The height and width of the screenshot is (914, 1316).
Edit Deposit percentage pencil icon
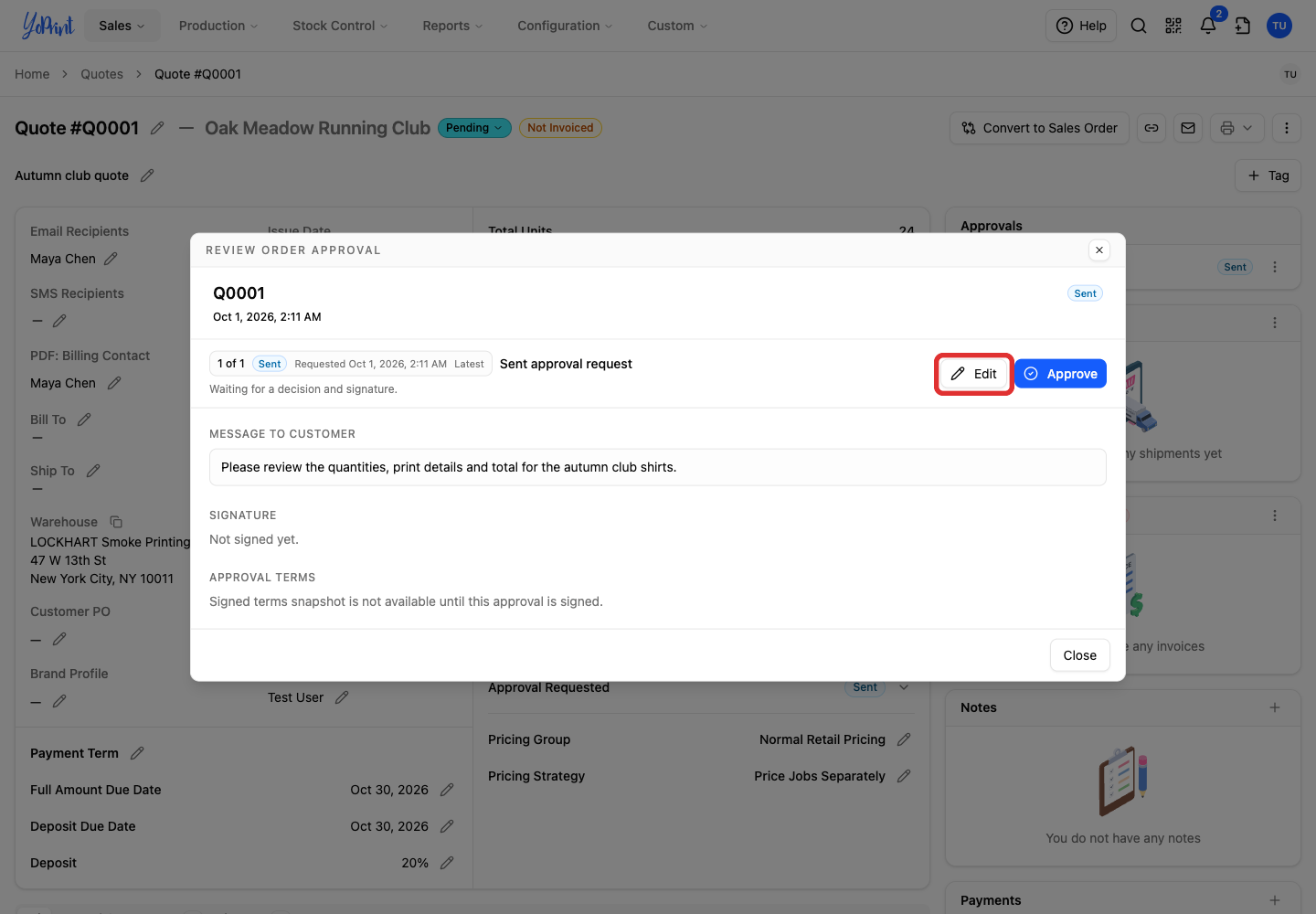pyautogui.click(x=447, y=863)
